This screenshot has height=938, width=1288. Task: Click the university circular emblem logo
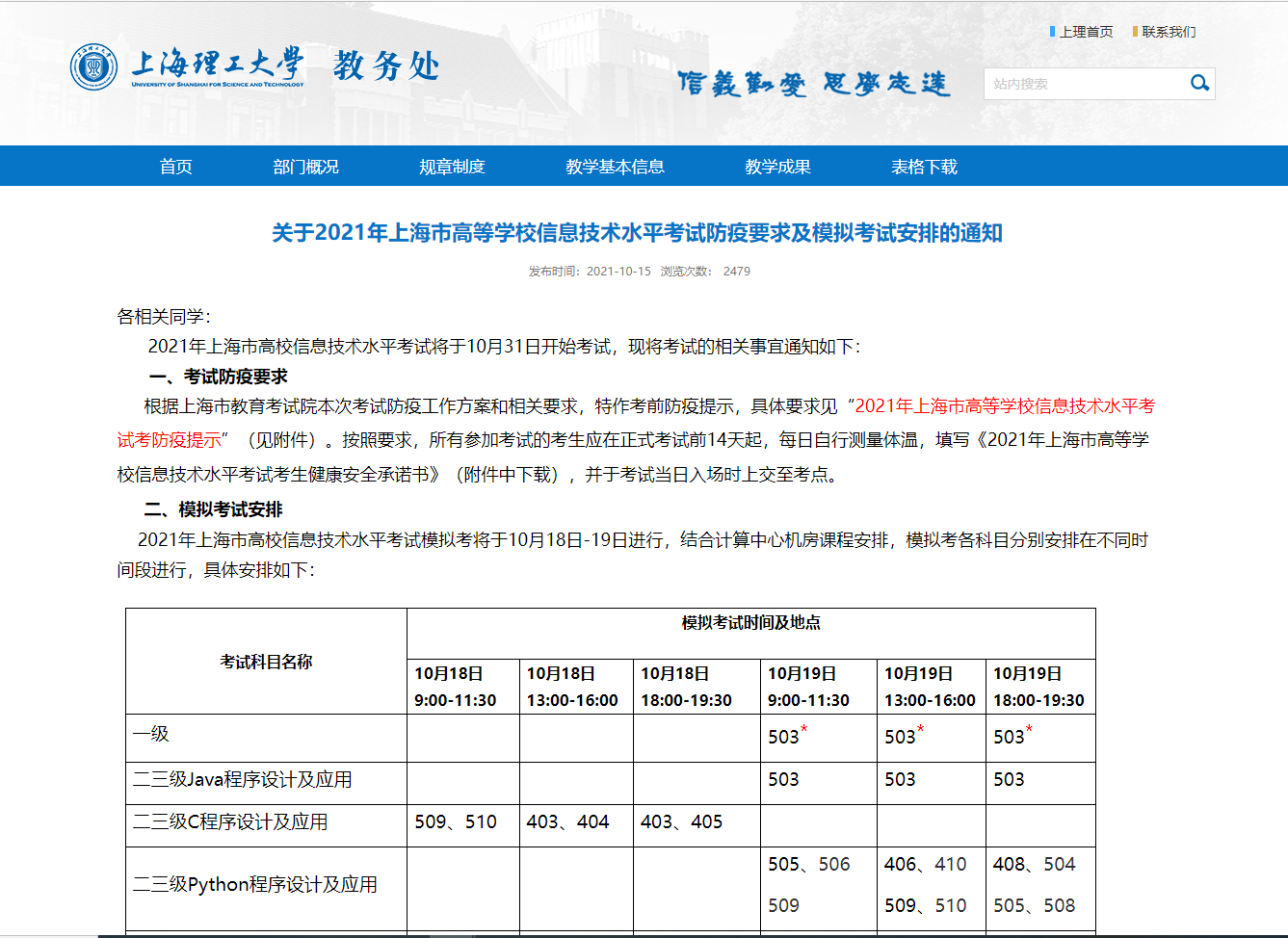93,66
